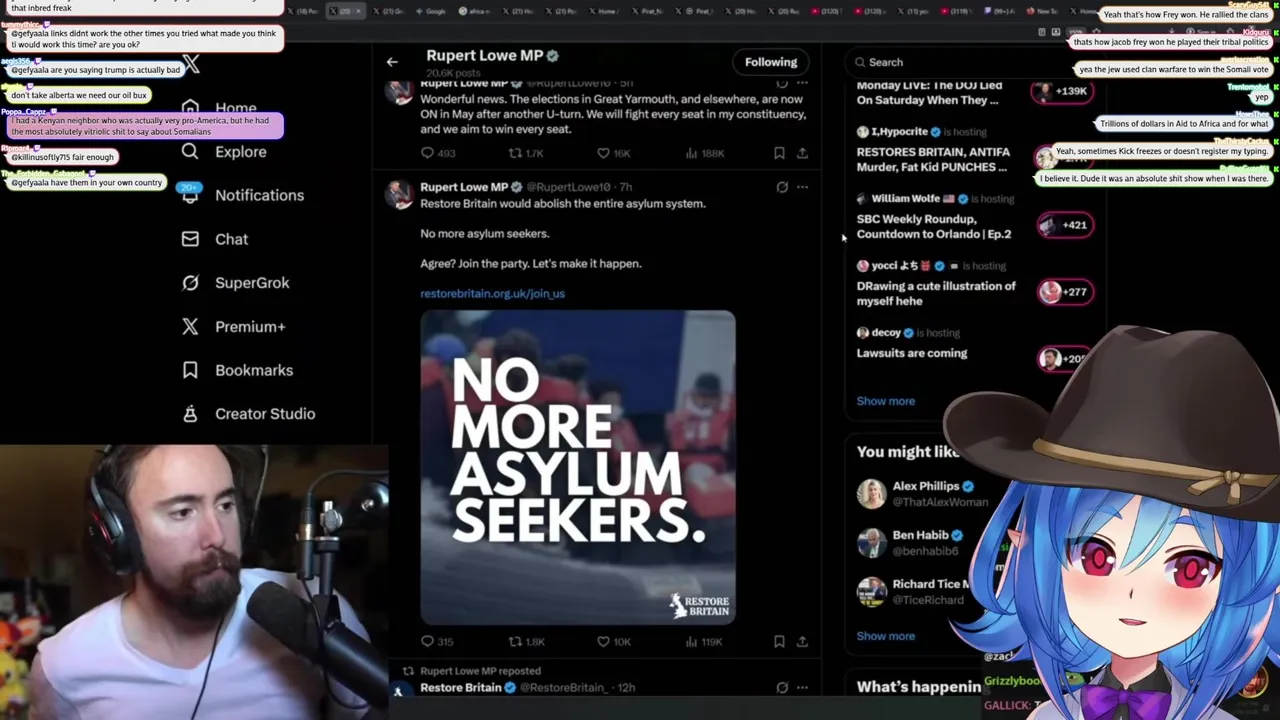Image resolution: width=1280 pixels, height=720 pixels.
Task: Click Alex Phillips' profile picture
Action: [x=871, y=494]
